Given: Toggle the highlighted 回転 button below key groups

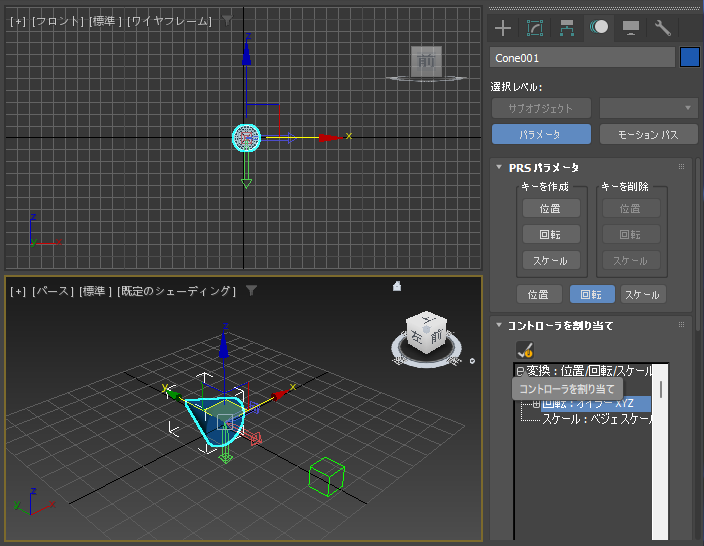Looking at the screenshot, I should [592, 295].
